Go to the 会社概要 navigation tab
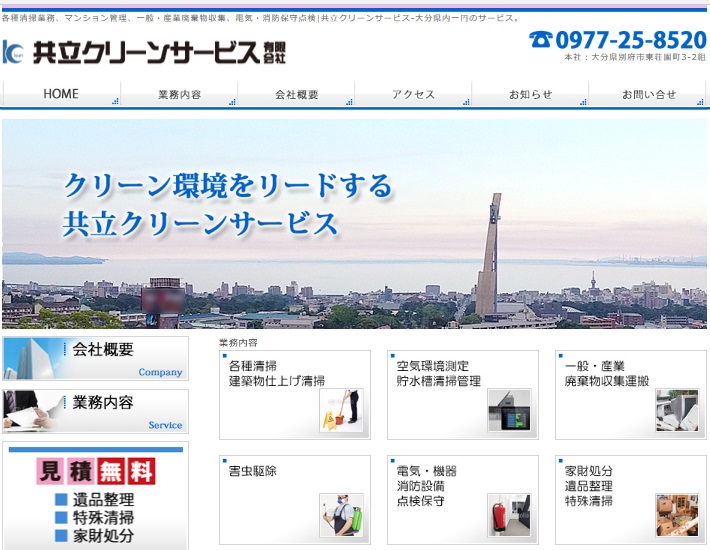This screenshot has height=550, width=710. [x=297, y=94]
